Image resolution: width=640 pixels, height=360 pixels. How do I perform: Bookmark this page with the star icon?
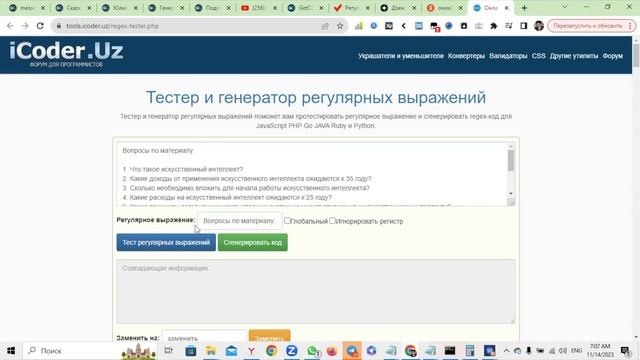click(x=340, y=26)
